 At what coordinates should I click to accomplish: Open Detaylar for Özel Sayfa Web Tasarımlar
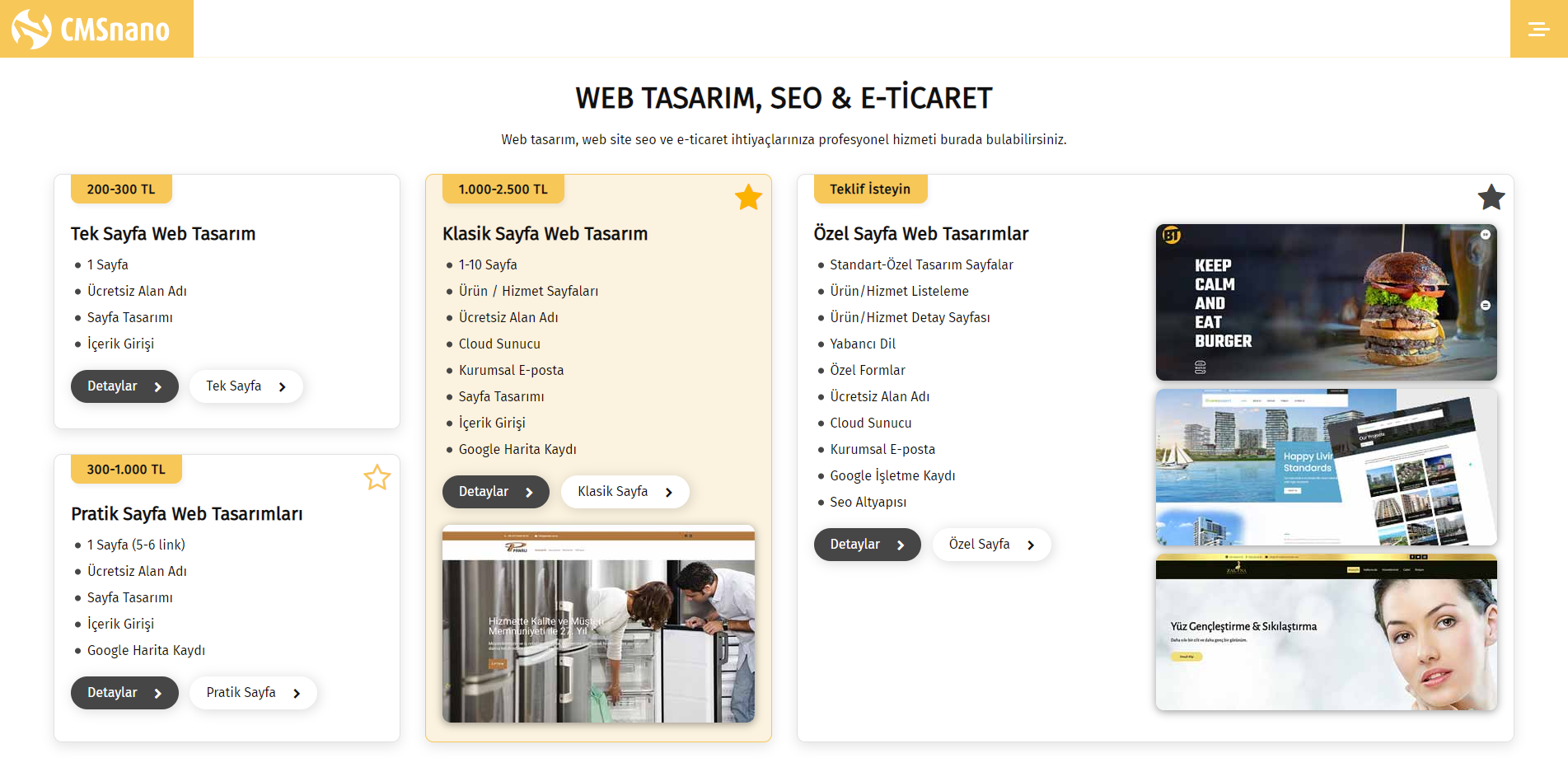pyautogui.click(x=868, y=545)
